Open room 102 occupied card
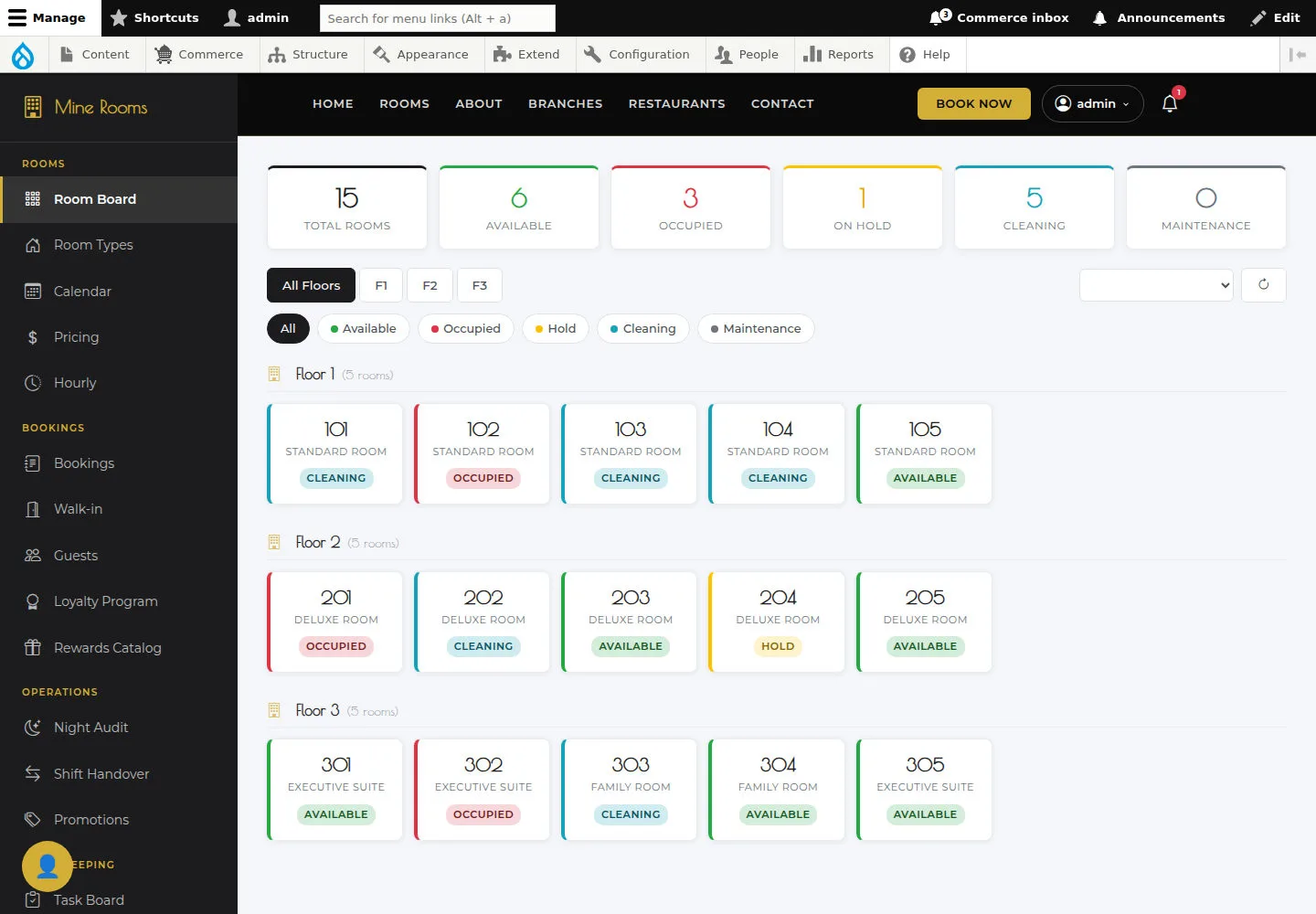 pyautogui.click(x=483, y=453)
